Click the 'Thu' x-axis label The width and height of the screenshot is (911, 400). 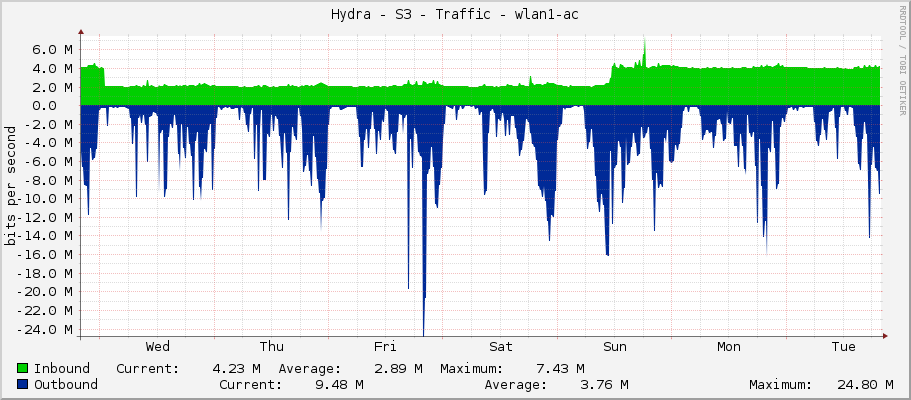tap(271, 347)
